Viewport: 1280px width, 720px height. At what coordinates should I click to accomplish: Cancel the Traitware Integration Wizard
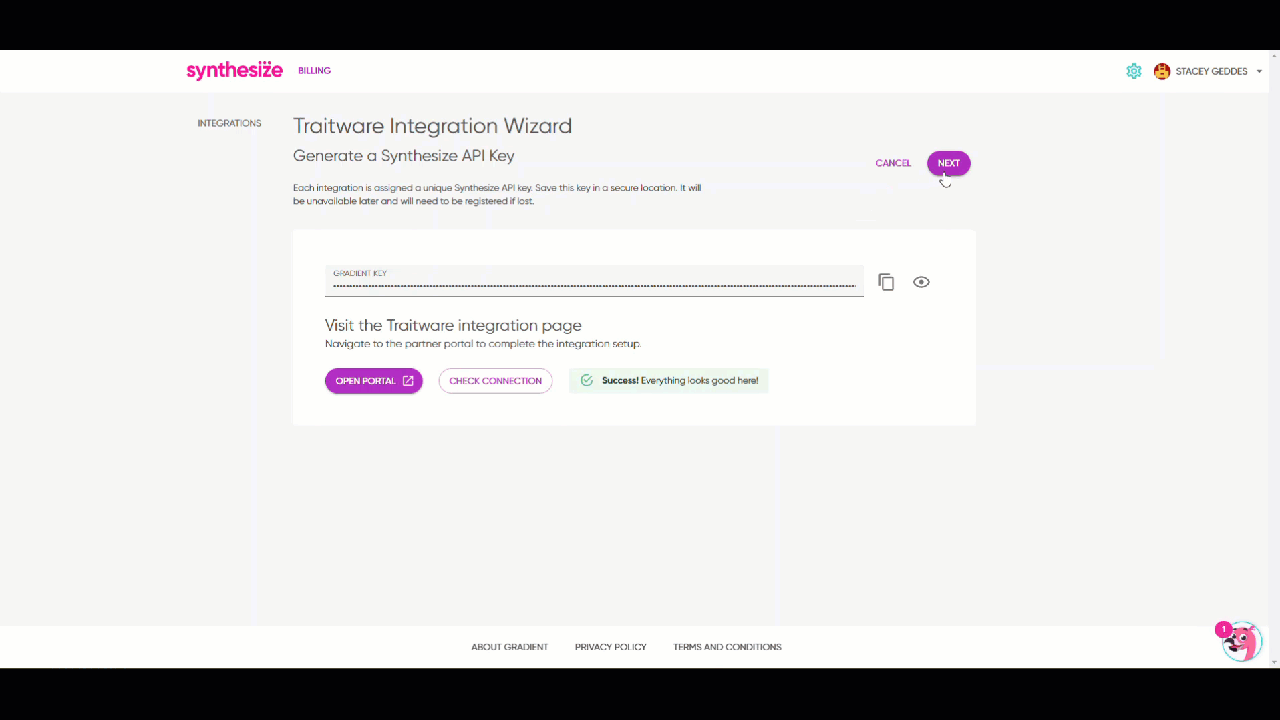coord(892,163)
